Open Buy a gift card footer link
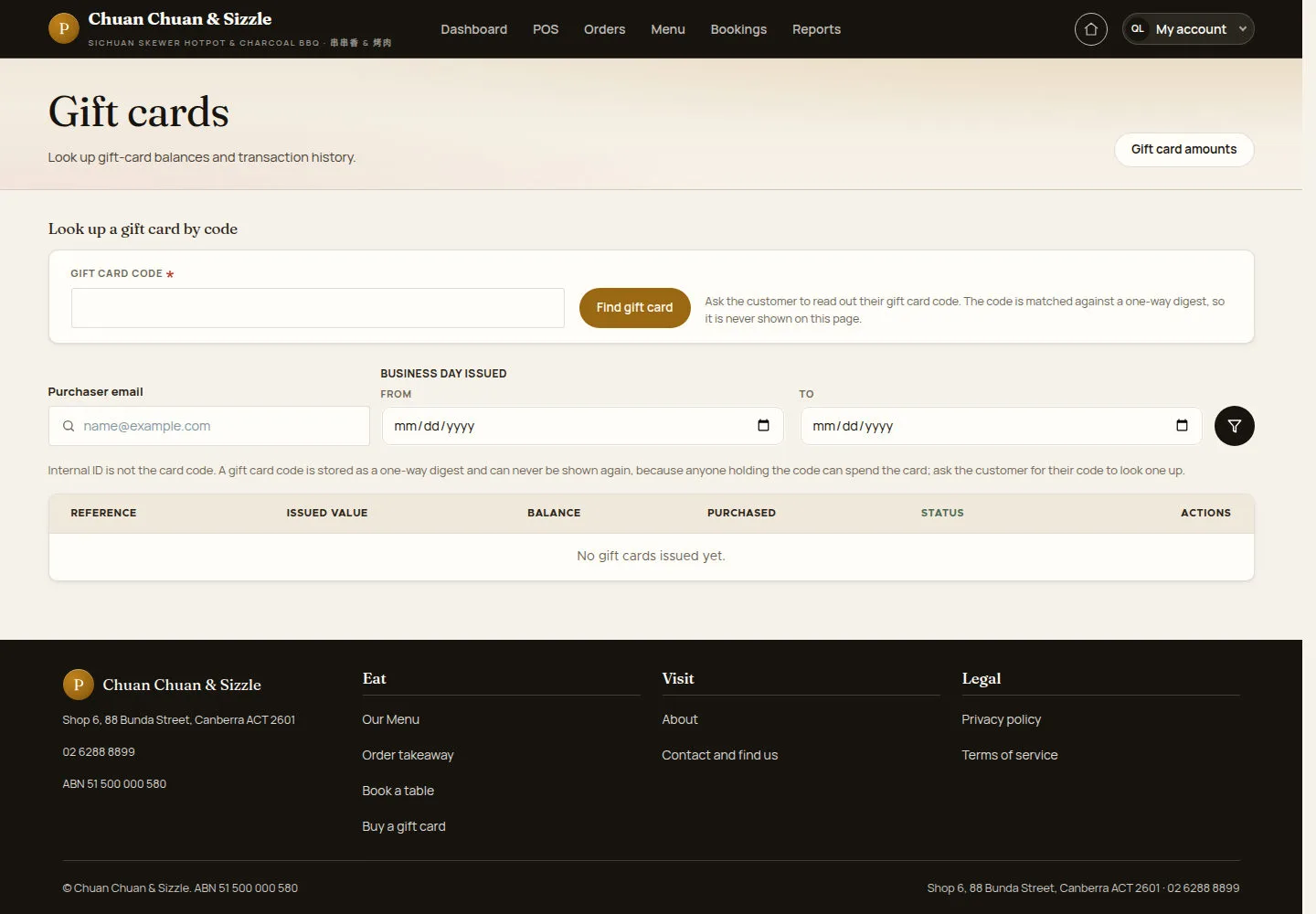Screen dimensions: 1316x914 404,826
